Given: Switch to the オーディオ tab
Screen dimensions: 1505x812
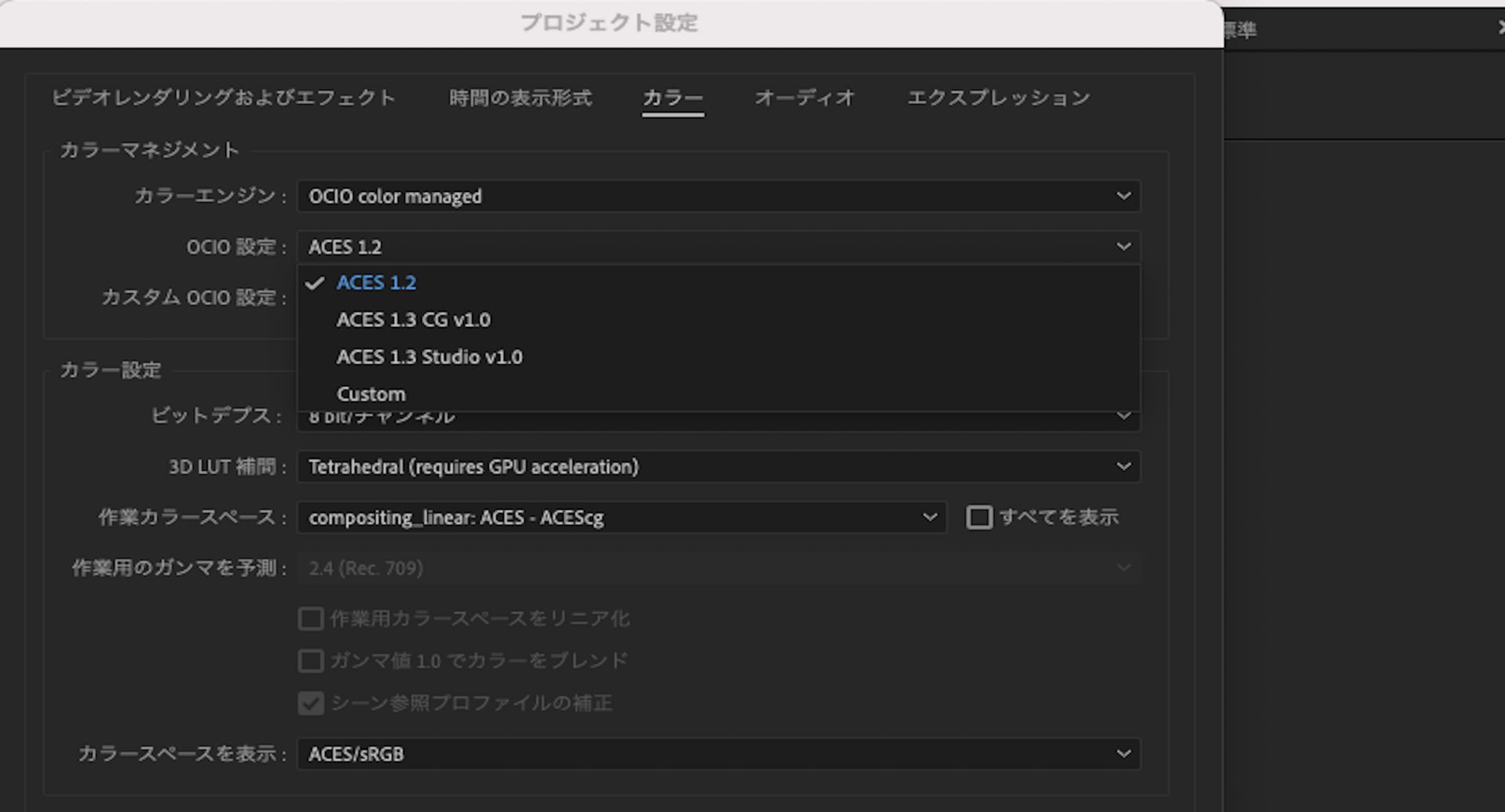Looking at the screenshot, I should coord(805,98).
